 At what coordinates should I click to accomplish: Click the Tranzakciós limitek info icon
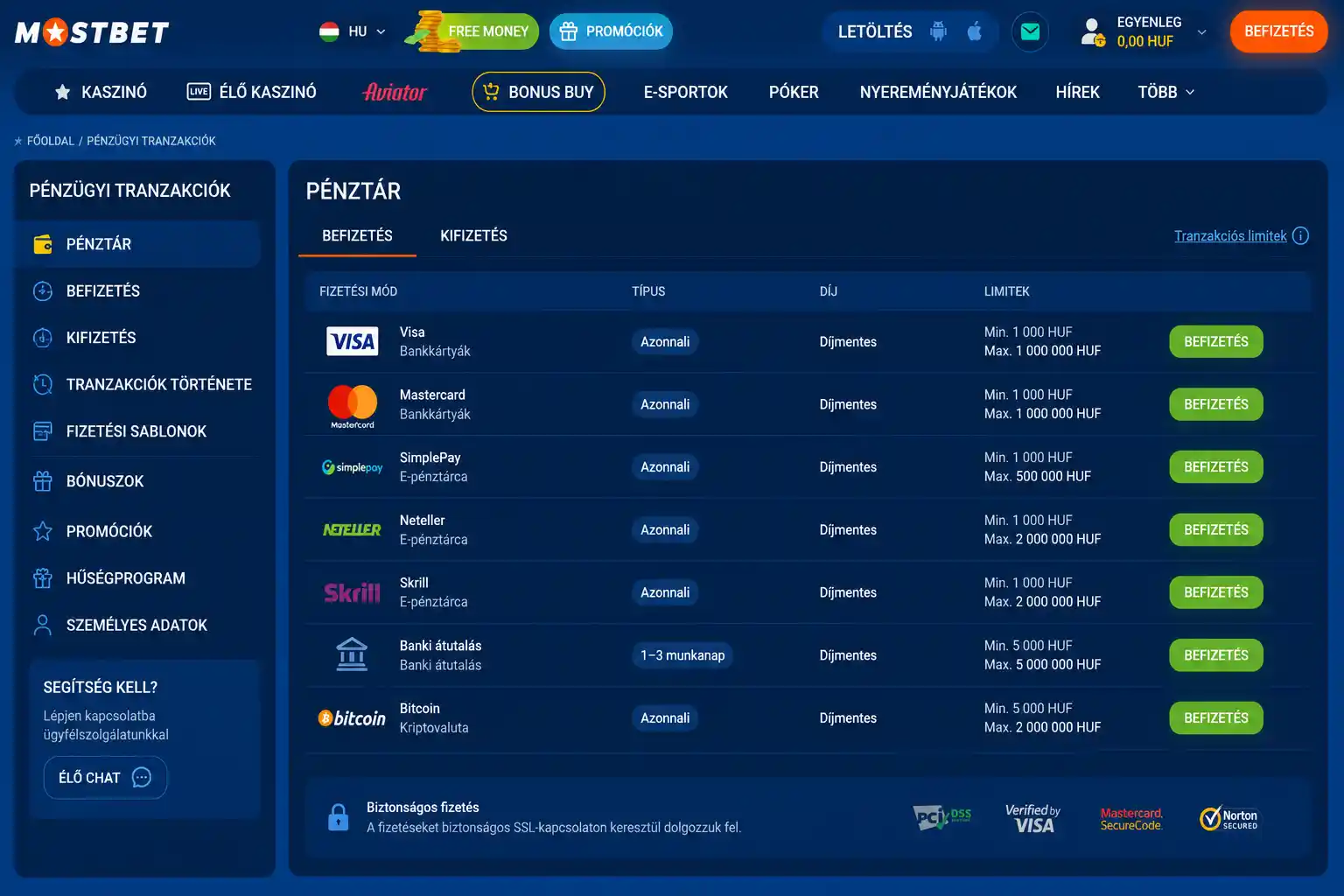(x=1300, y=235)
